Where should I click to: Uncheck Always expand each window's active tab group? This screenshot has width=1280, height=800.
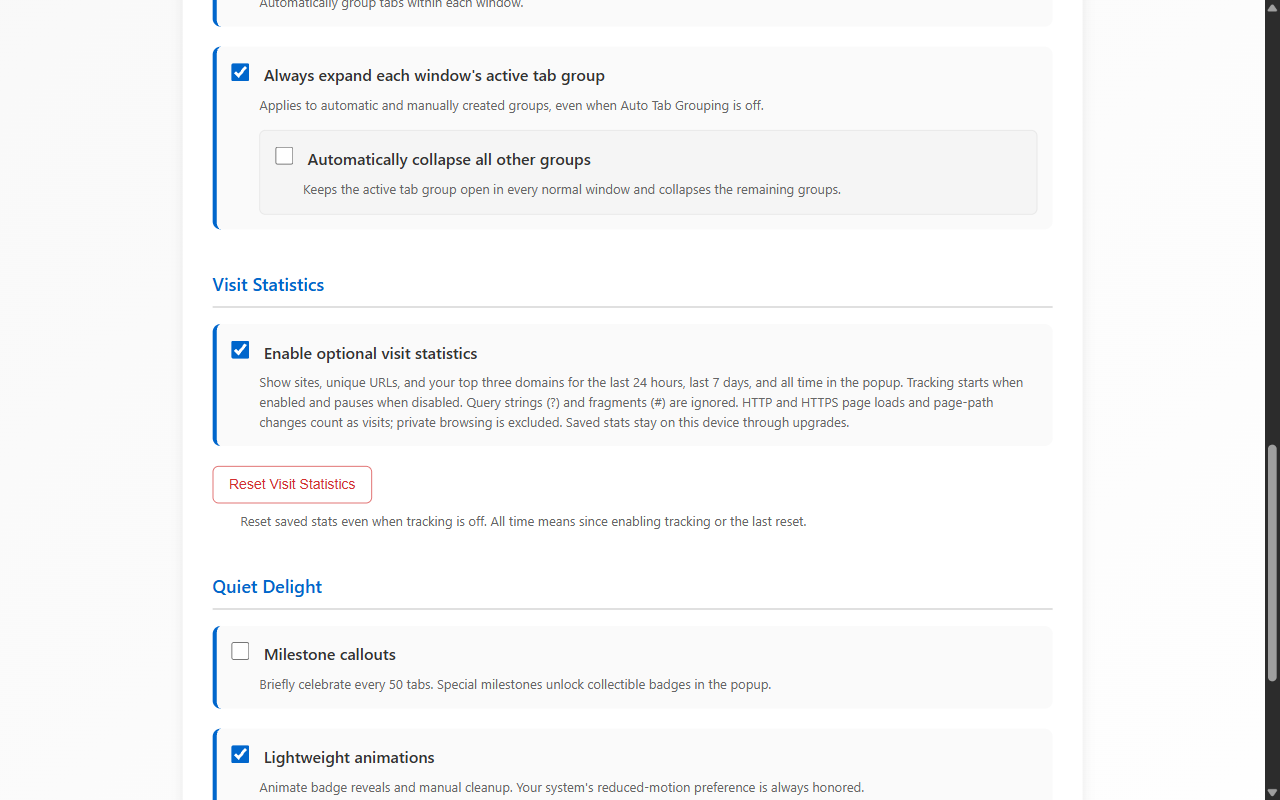tap(240, 72)
